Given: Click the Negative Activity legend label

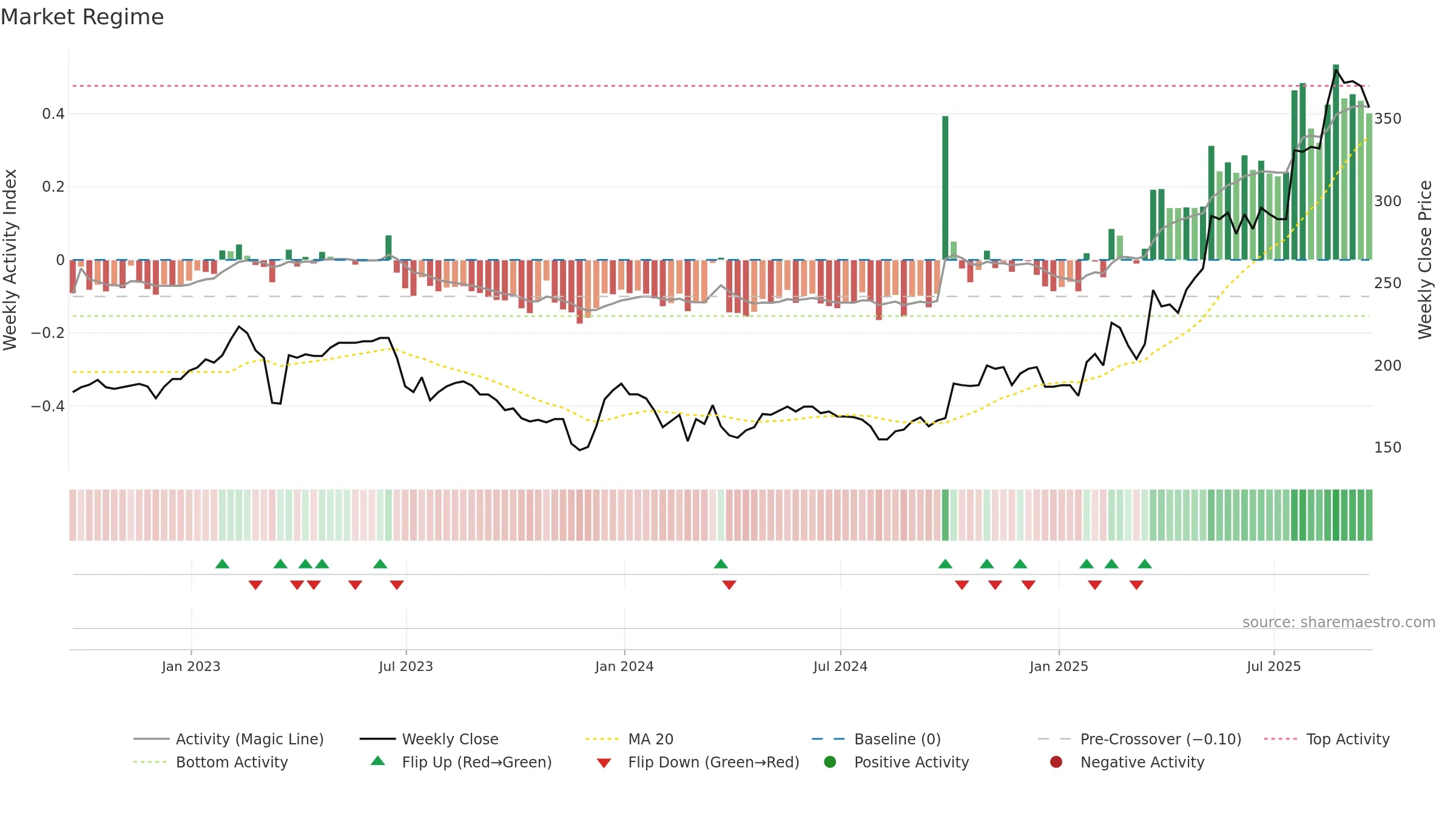Looking at the screenshot, I should (x=1142, y=762).
